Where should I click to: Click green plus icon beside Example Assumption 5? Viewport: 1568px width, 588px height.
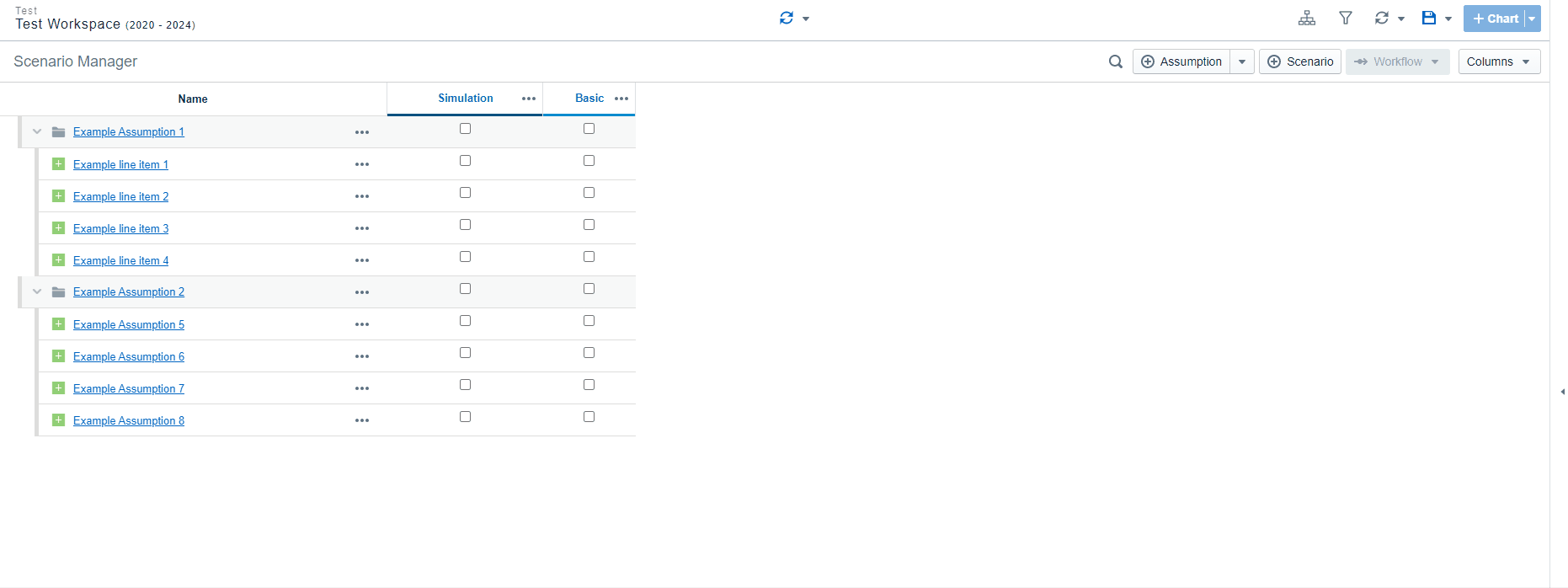(59, 324)
